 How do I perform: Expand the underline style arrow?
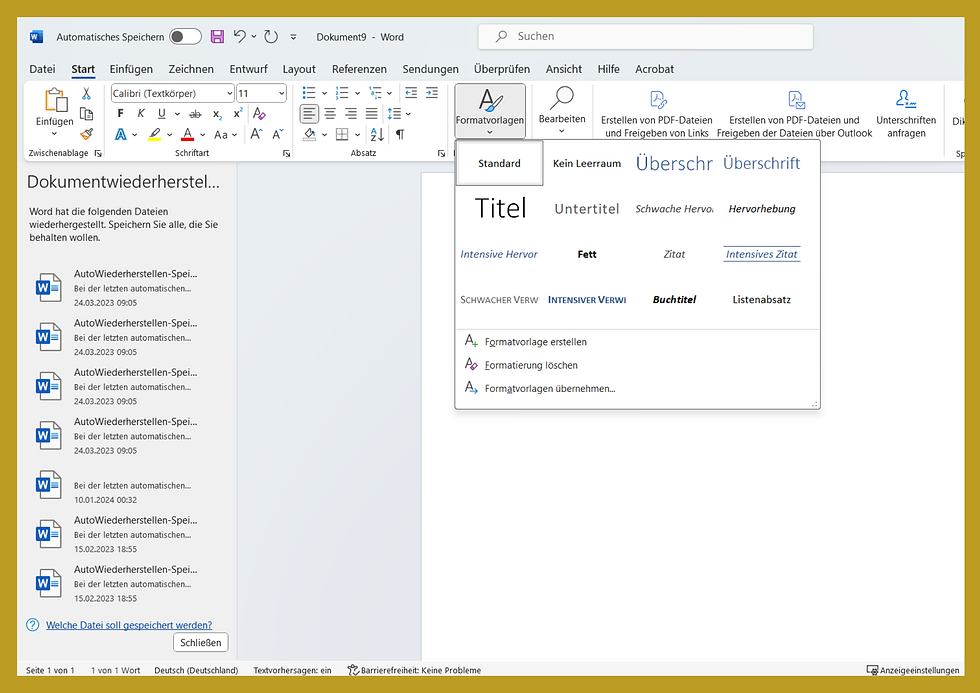click(x=177, y=114)
